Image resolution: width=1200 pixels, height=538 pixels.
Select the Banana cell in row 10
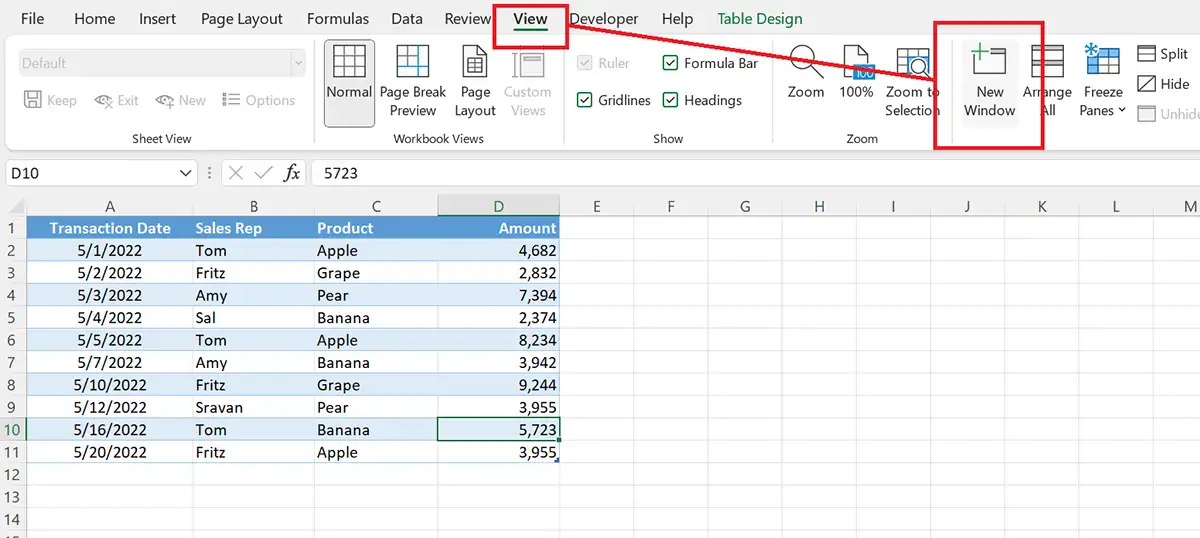coord(376,430)
